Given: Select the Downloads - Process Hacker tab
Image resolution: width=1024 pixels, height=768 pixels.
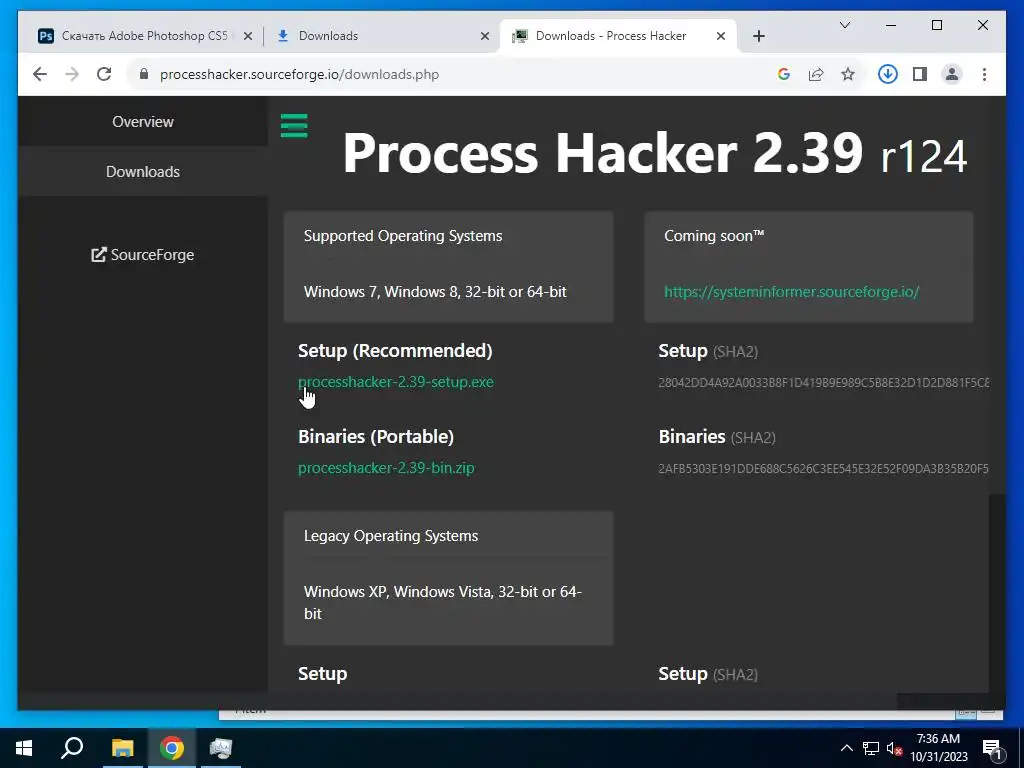Looking at the screenshot, I should point(618,36).
